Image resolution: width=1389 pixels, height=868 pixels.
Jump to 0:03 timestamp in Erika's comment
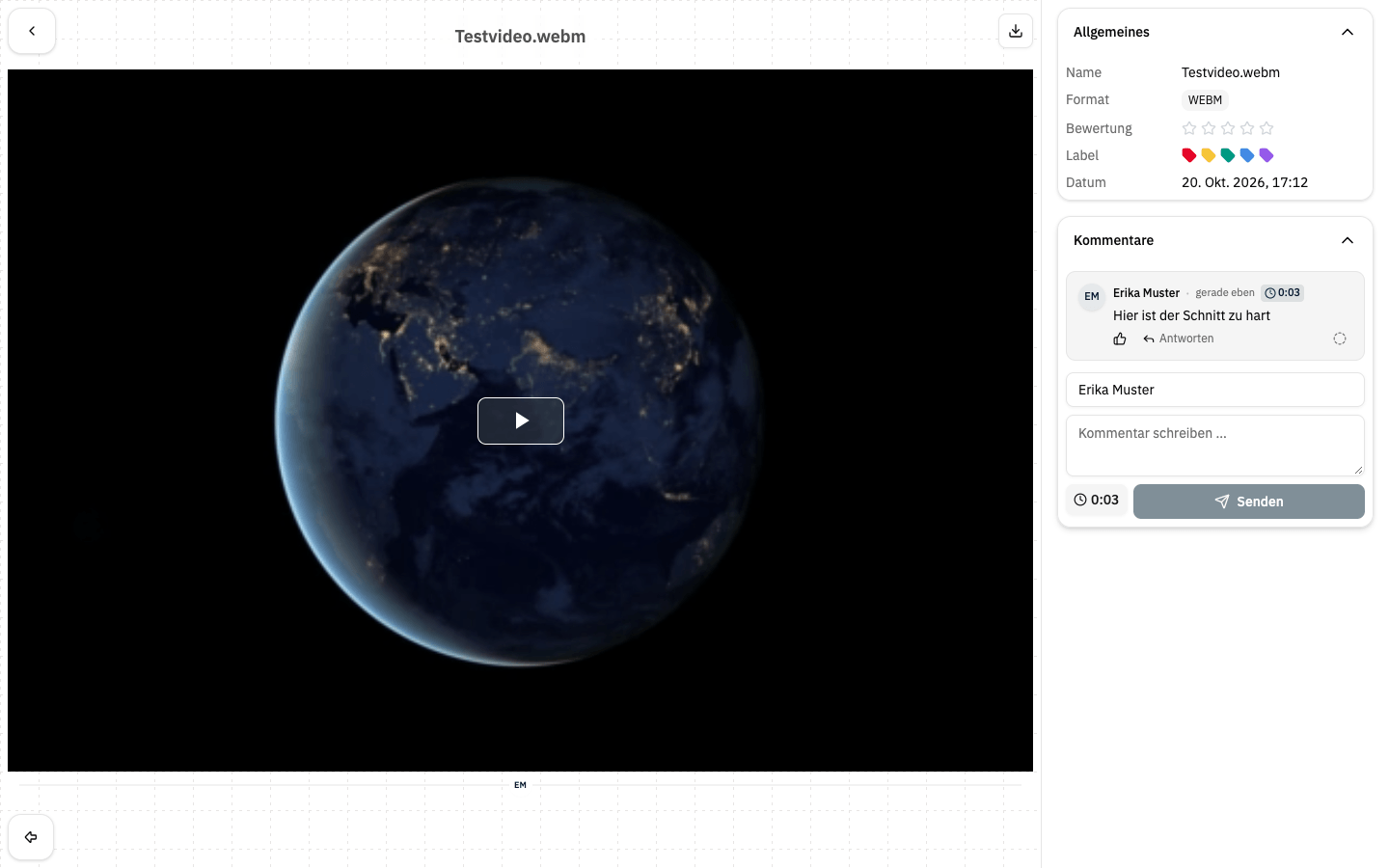tap(1283, 292)
